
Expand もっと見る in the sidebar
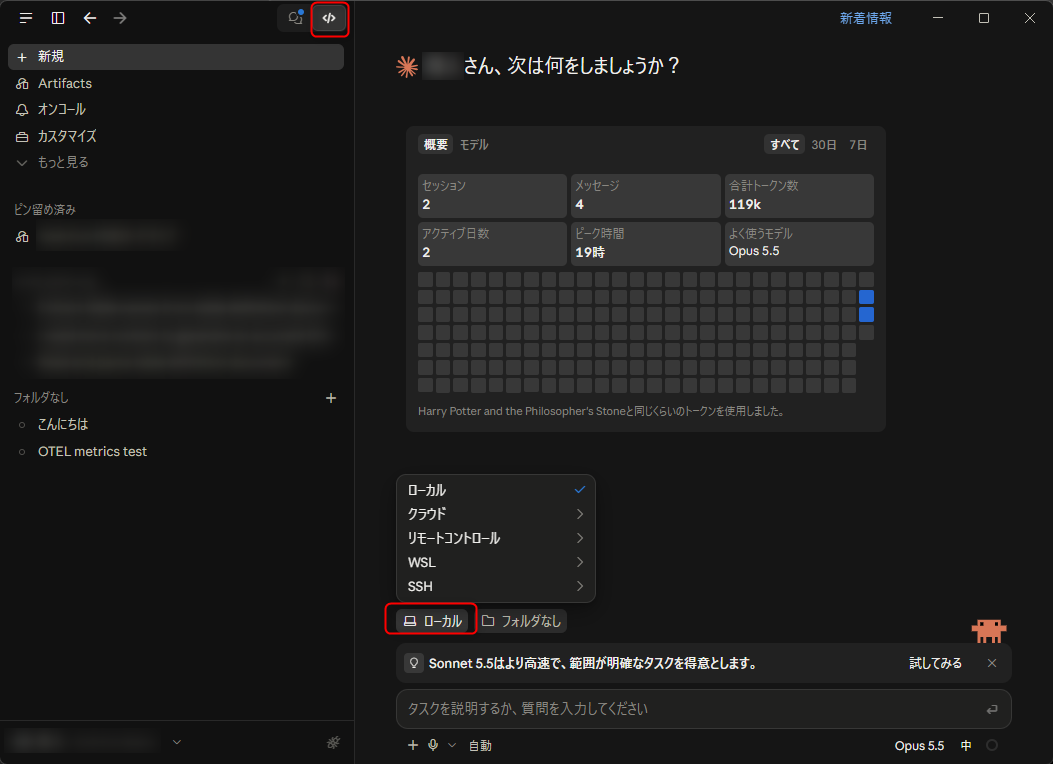(62, 162)
